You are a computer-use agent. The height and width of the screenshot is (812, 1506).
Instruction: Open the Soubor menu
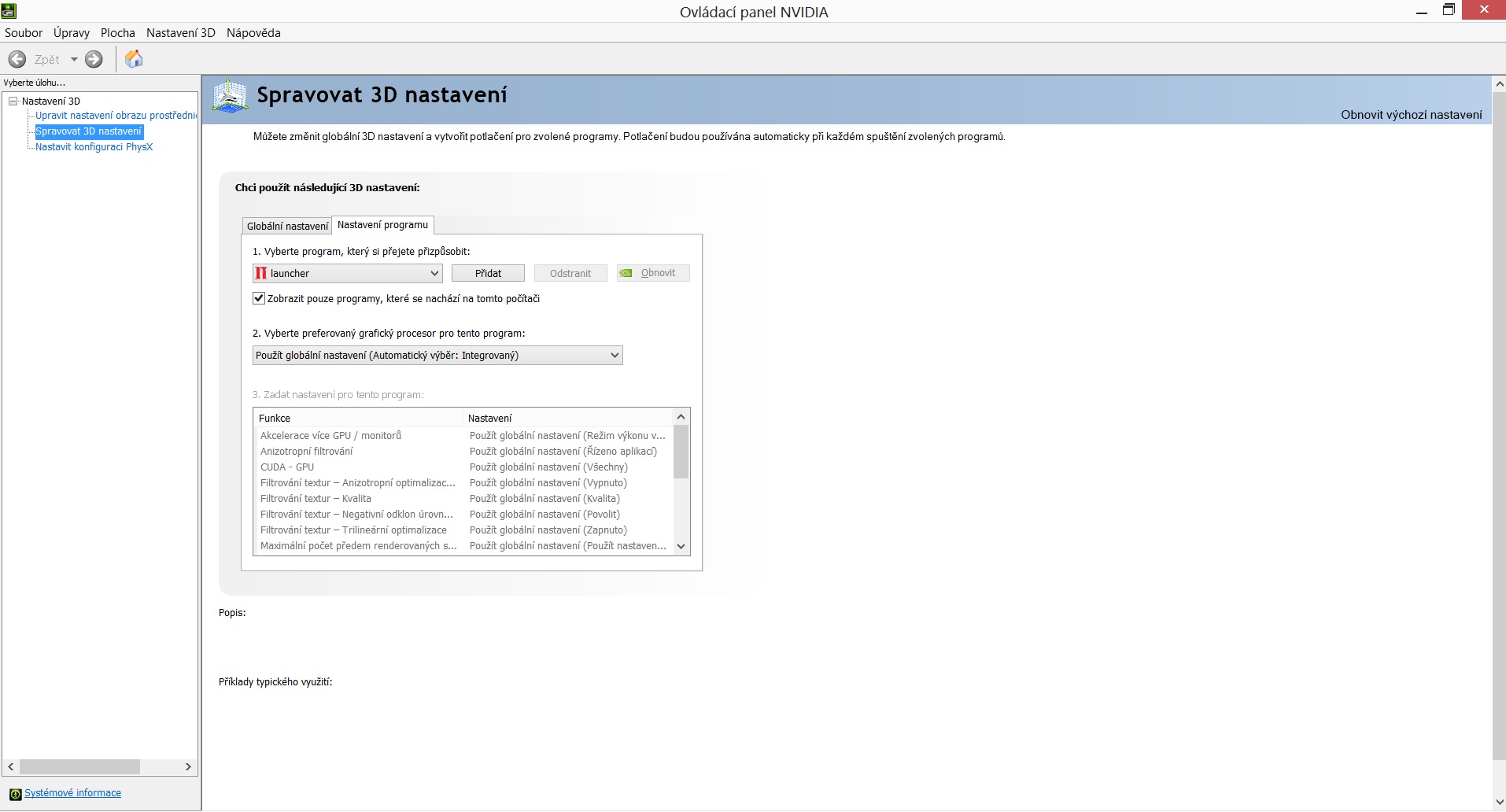click(x=24, y=33)
